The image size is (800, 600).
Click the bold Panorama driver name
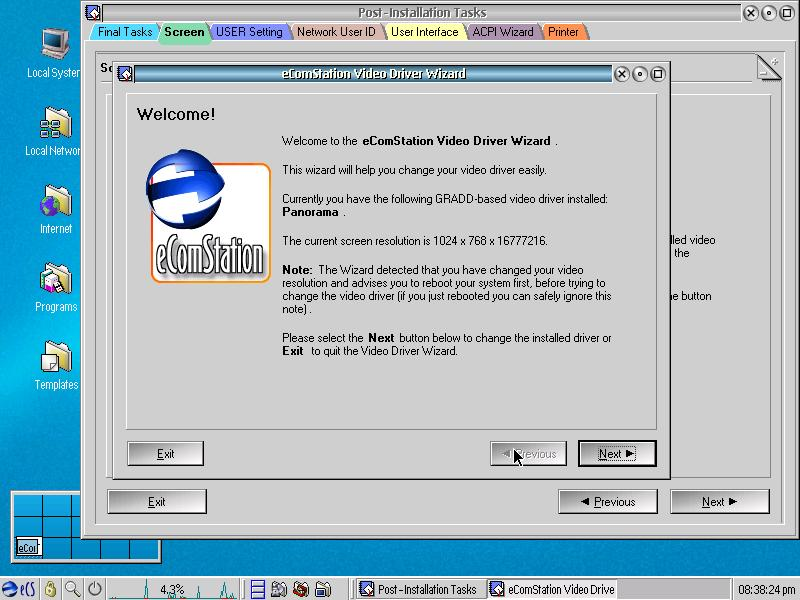[310, 212]
